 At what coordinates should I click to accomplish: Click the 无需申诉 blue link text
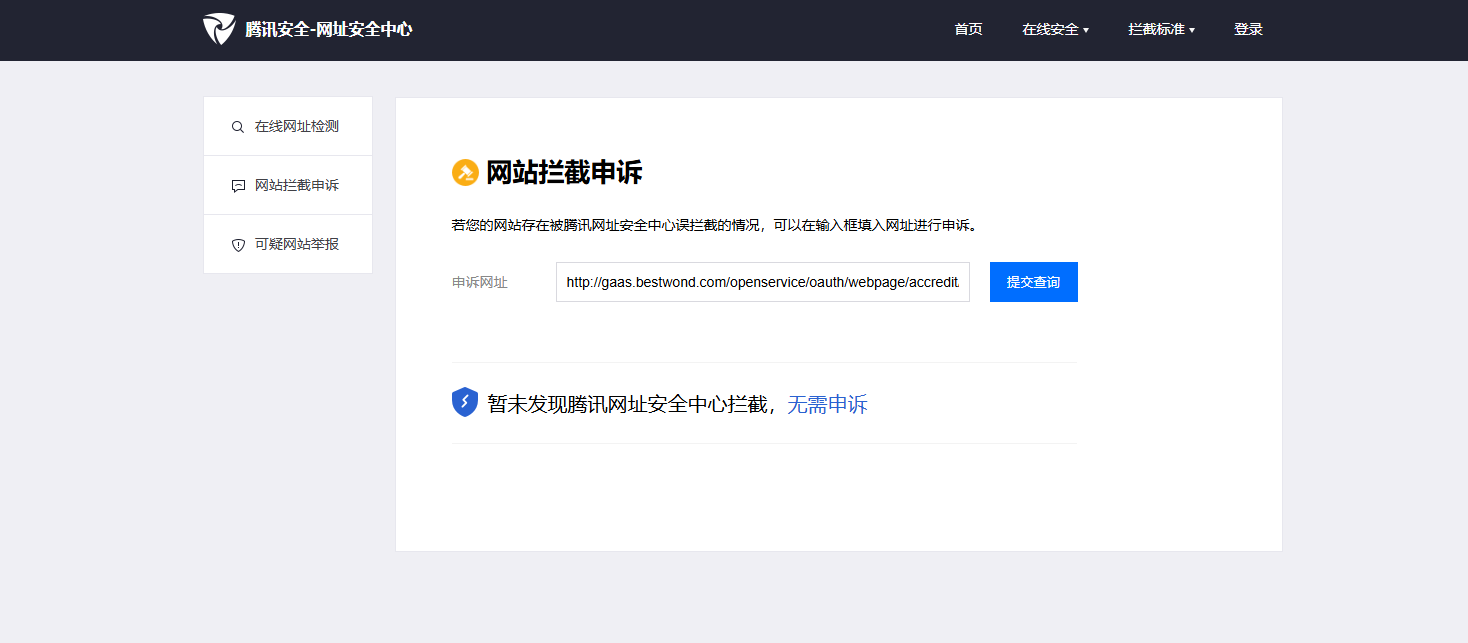[x=827, y=404]
